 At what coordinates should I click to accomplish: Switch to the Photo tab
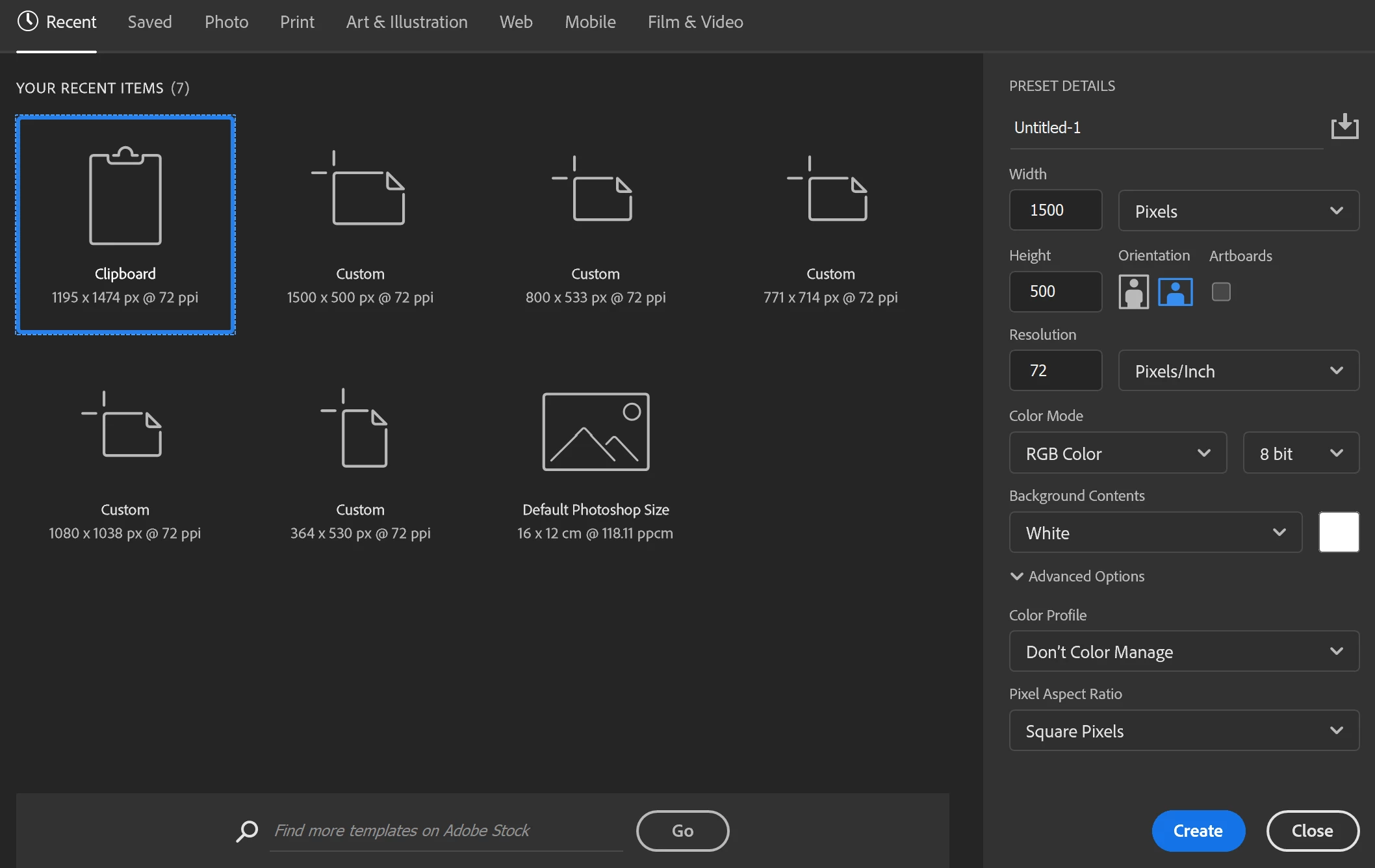pyautogui.click(x=226, y=22)
